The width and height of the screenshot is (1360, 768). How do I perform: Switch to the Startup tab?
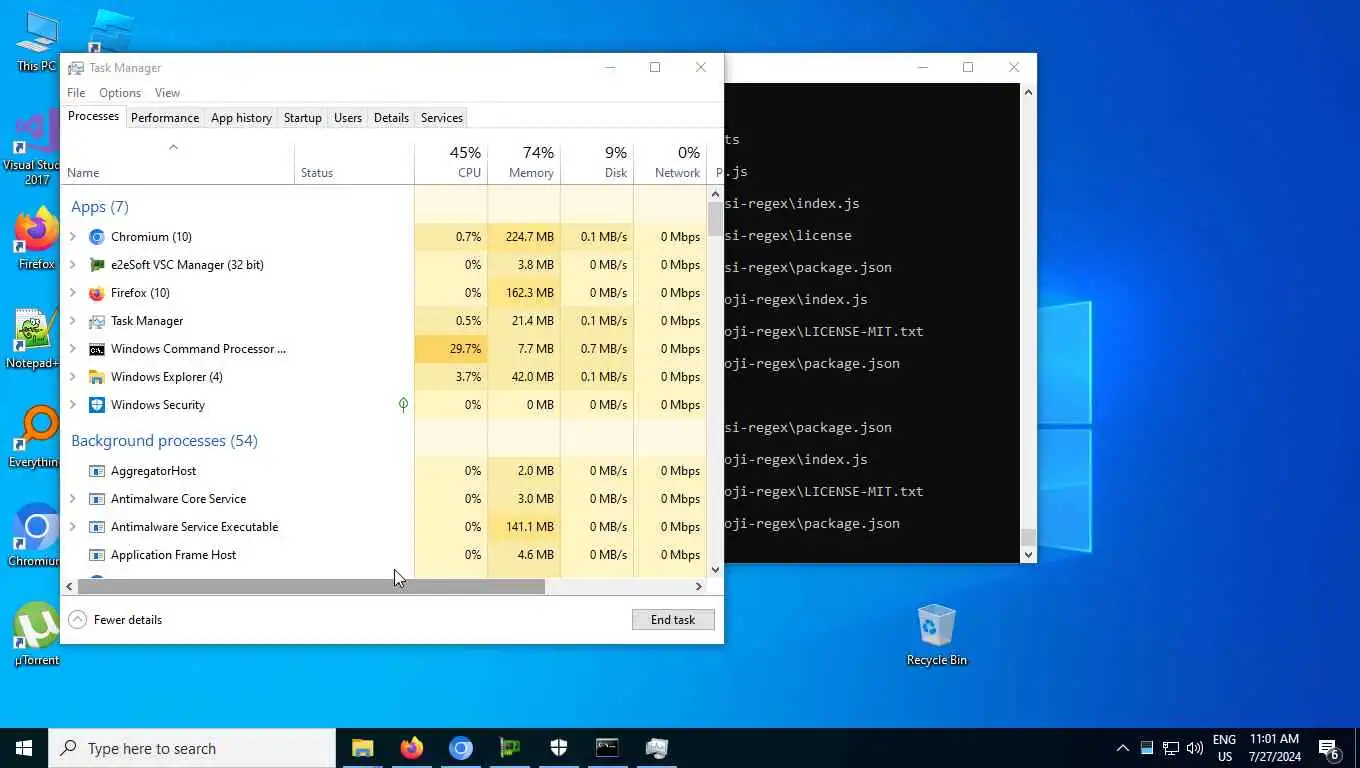(x=302, y=118)
